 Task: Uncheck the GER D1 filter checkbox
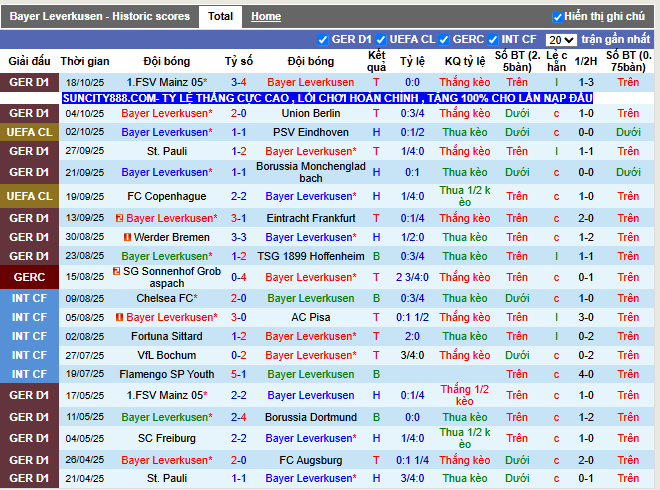point(323,40)
